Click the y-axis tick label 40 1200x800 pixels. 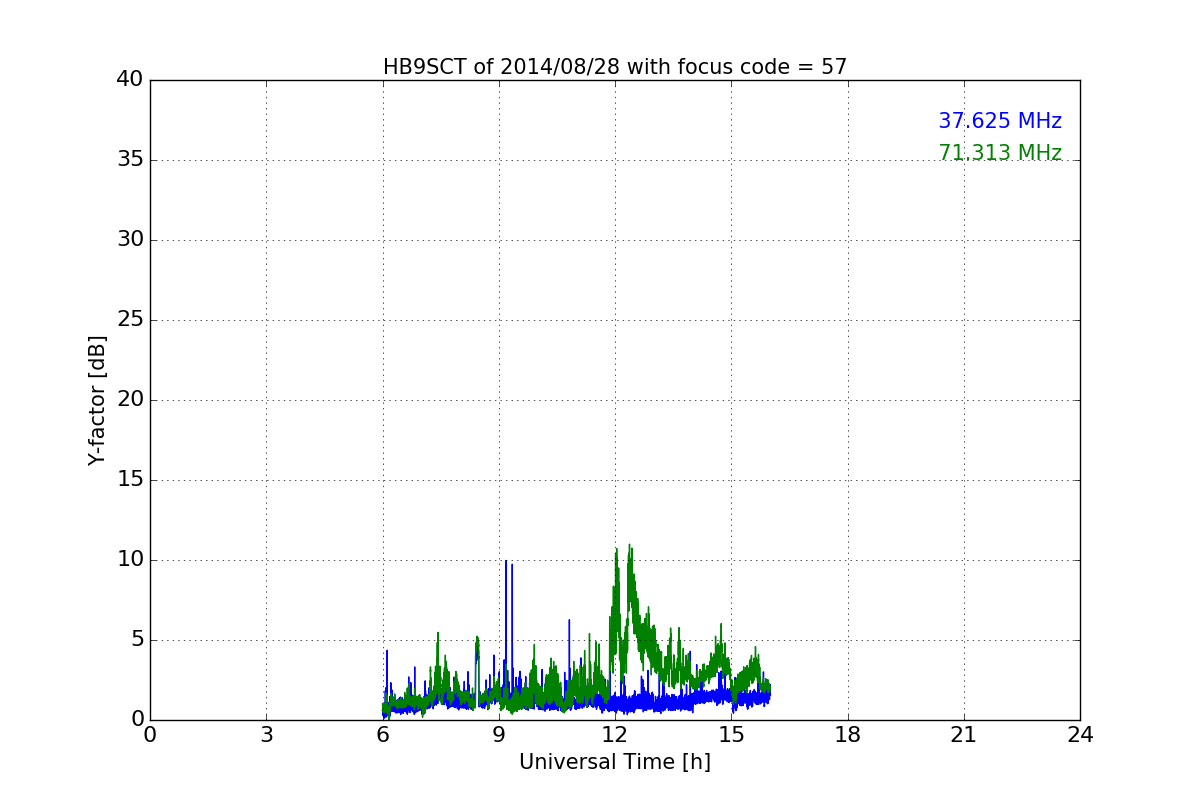pyautogui.click(x=130, y=80)
